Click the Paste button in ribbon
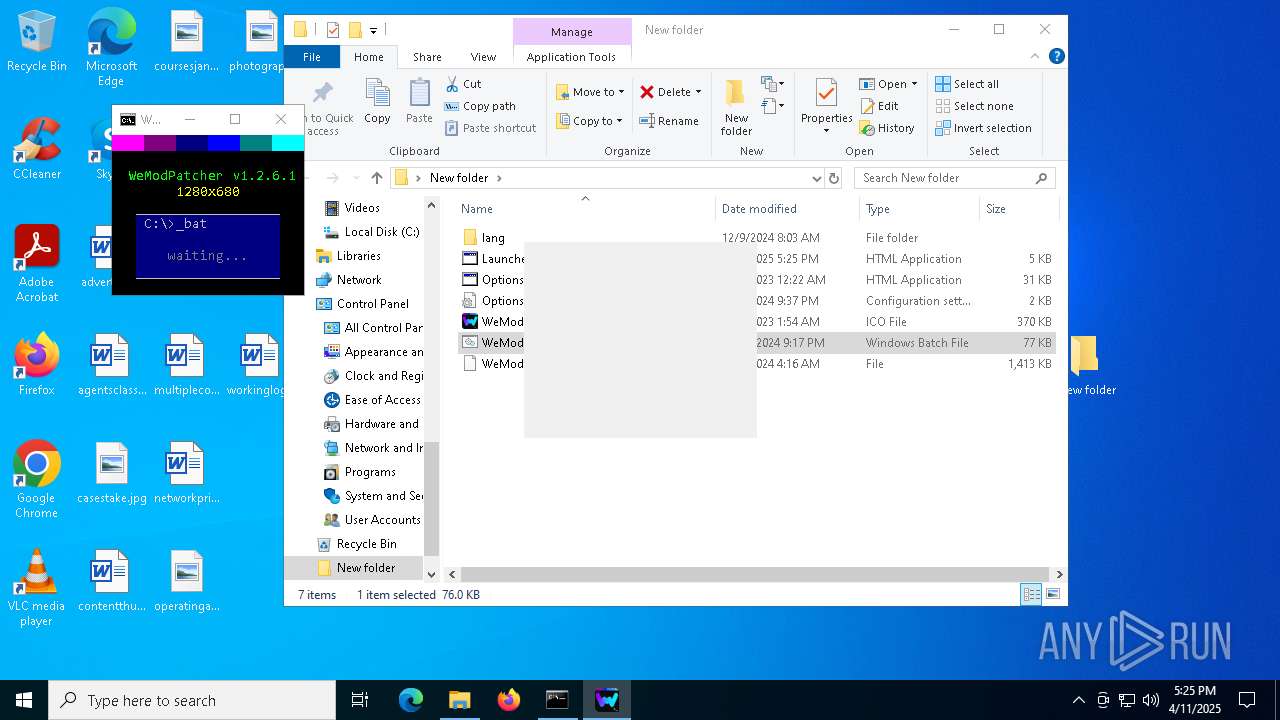1280x720 pixels. click(419, 101)
